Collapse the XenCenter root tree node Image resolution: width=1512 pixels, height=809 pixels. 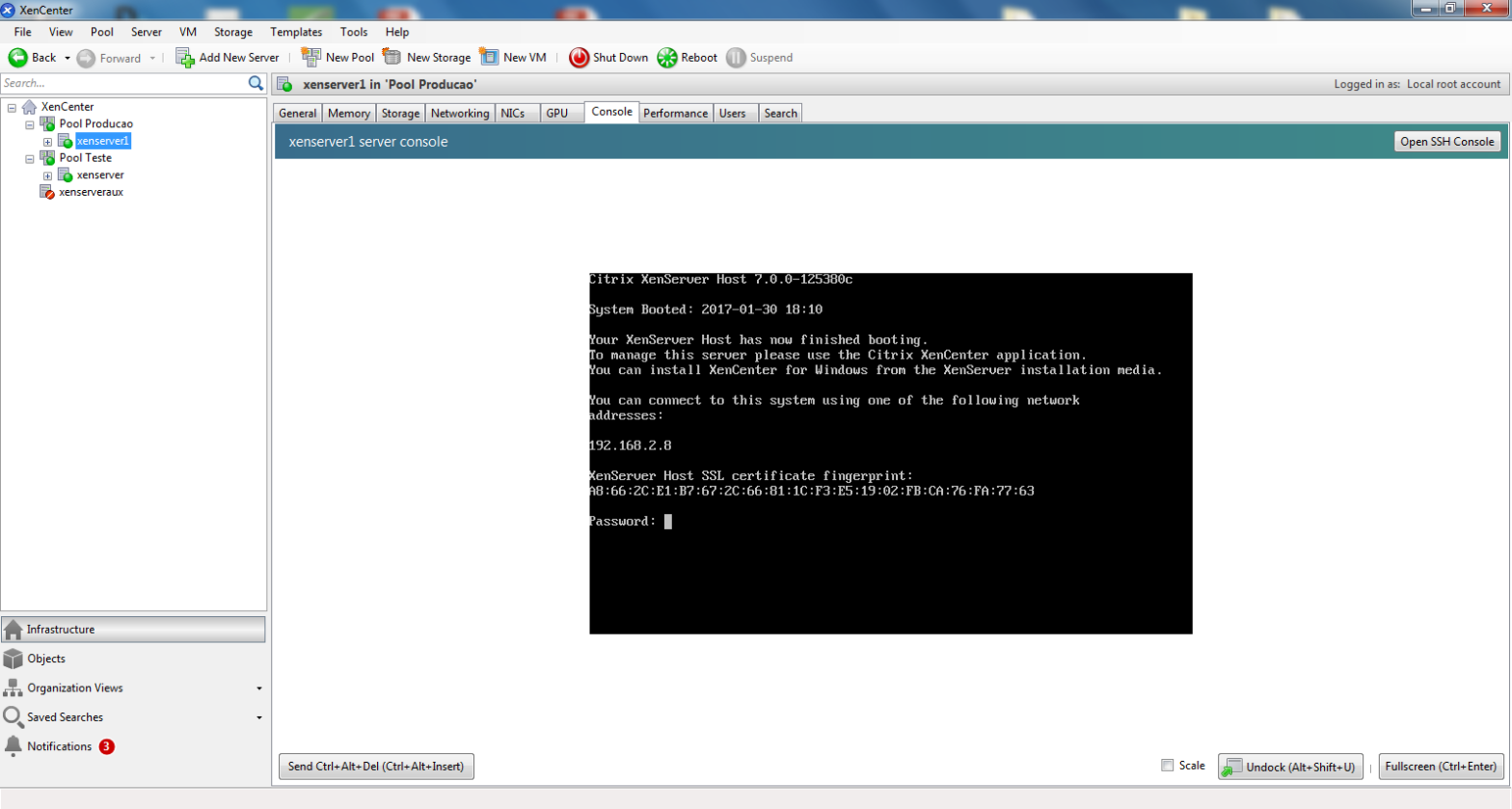[x=12, y=107]
